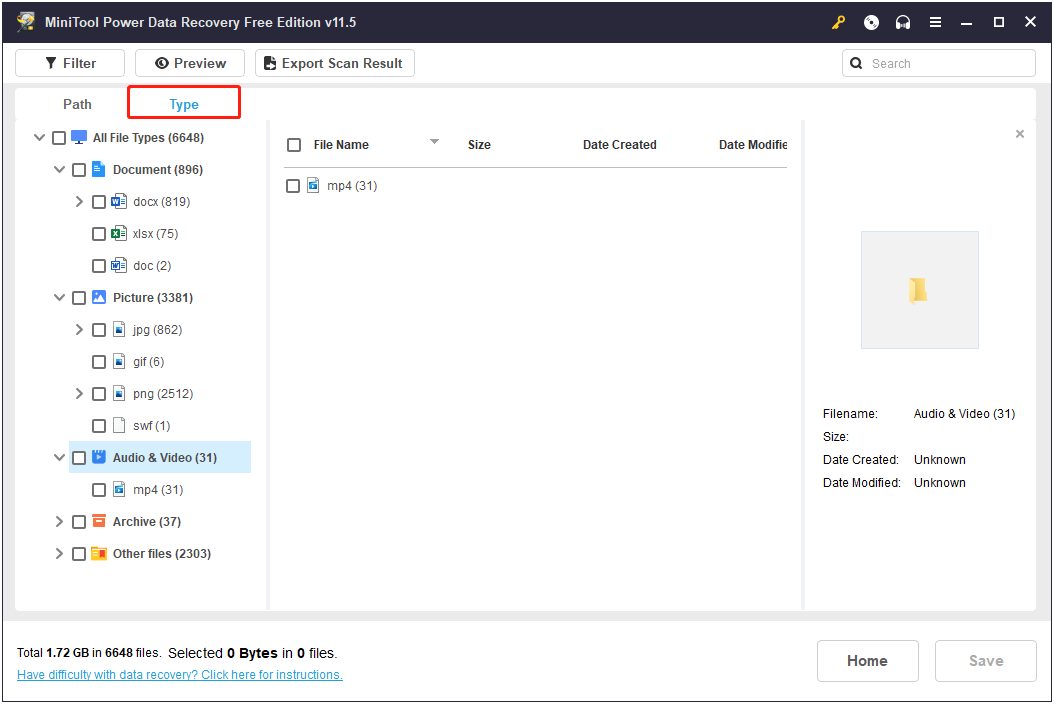Click the doc Word file icon
This screenshot has width=1054, height=705.
pos(119,265)
